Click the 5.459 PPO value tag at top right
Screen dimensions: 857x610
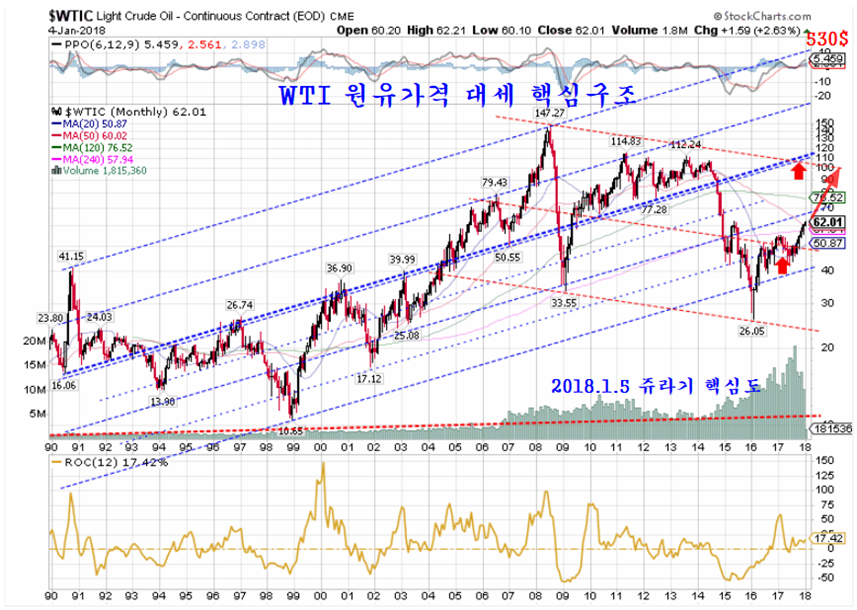tap(828, 60)
